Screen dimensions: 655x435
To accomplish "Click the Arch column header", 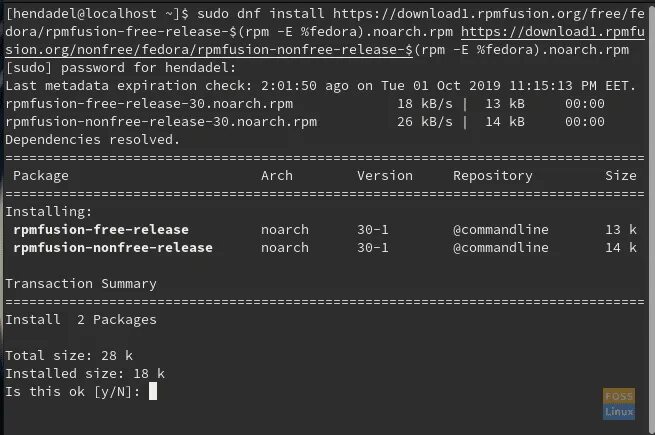I will (277, 176).
